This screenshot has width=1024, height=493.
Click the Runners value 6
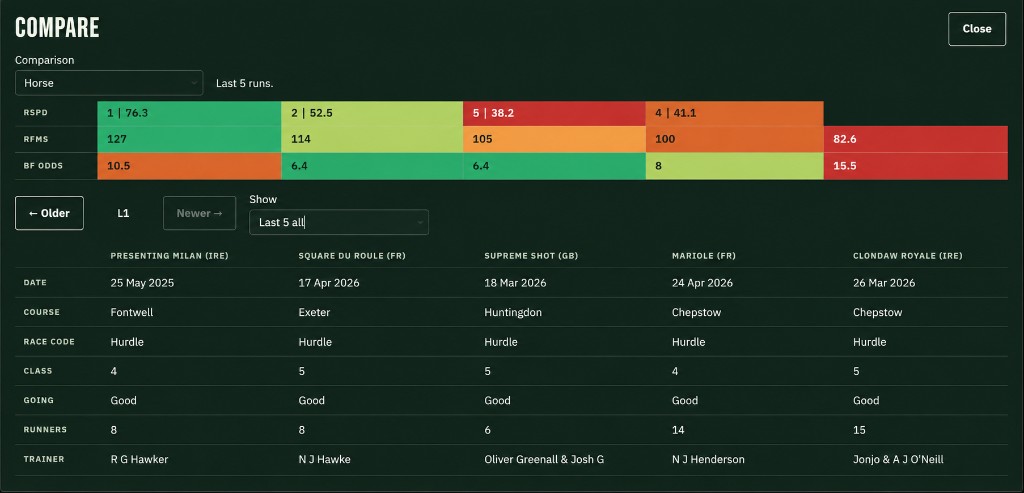click(x=487, y=430)
